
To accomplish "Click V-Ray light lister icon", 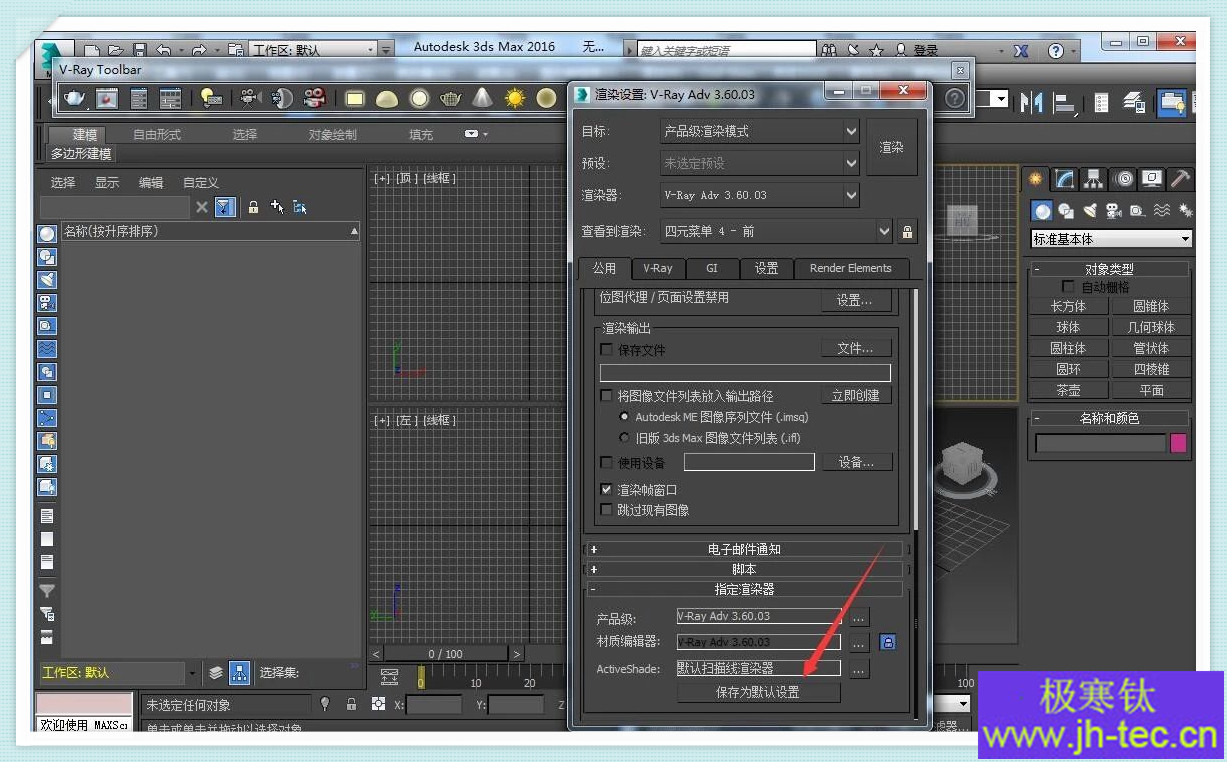I will [211, 98].
